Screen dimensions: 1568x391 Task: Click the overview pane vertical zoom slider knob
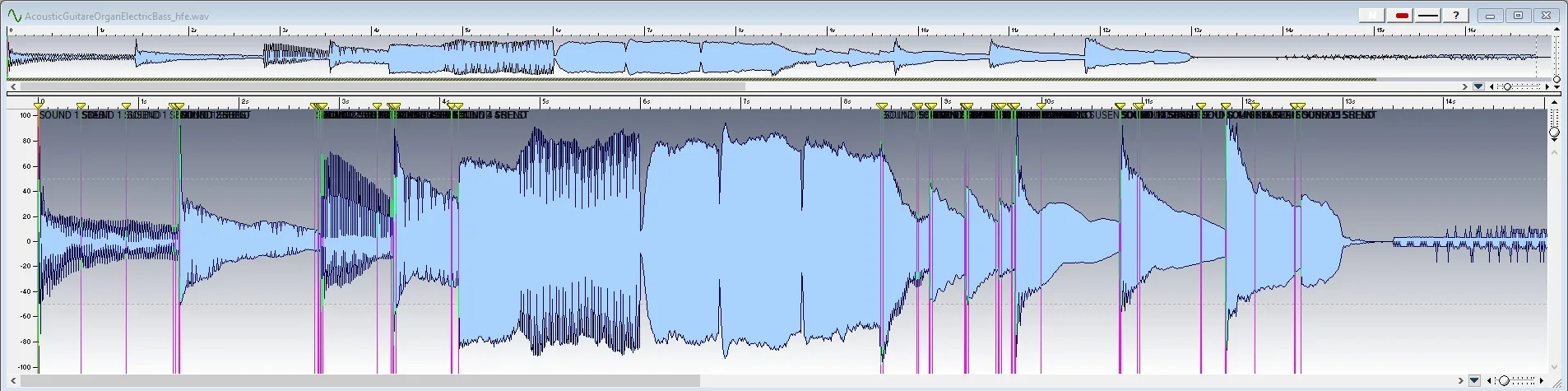[1556, 79]
